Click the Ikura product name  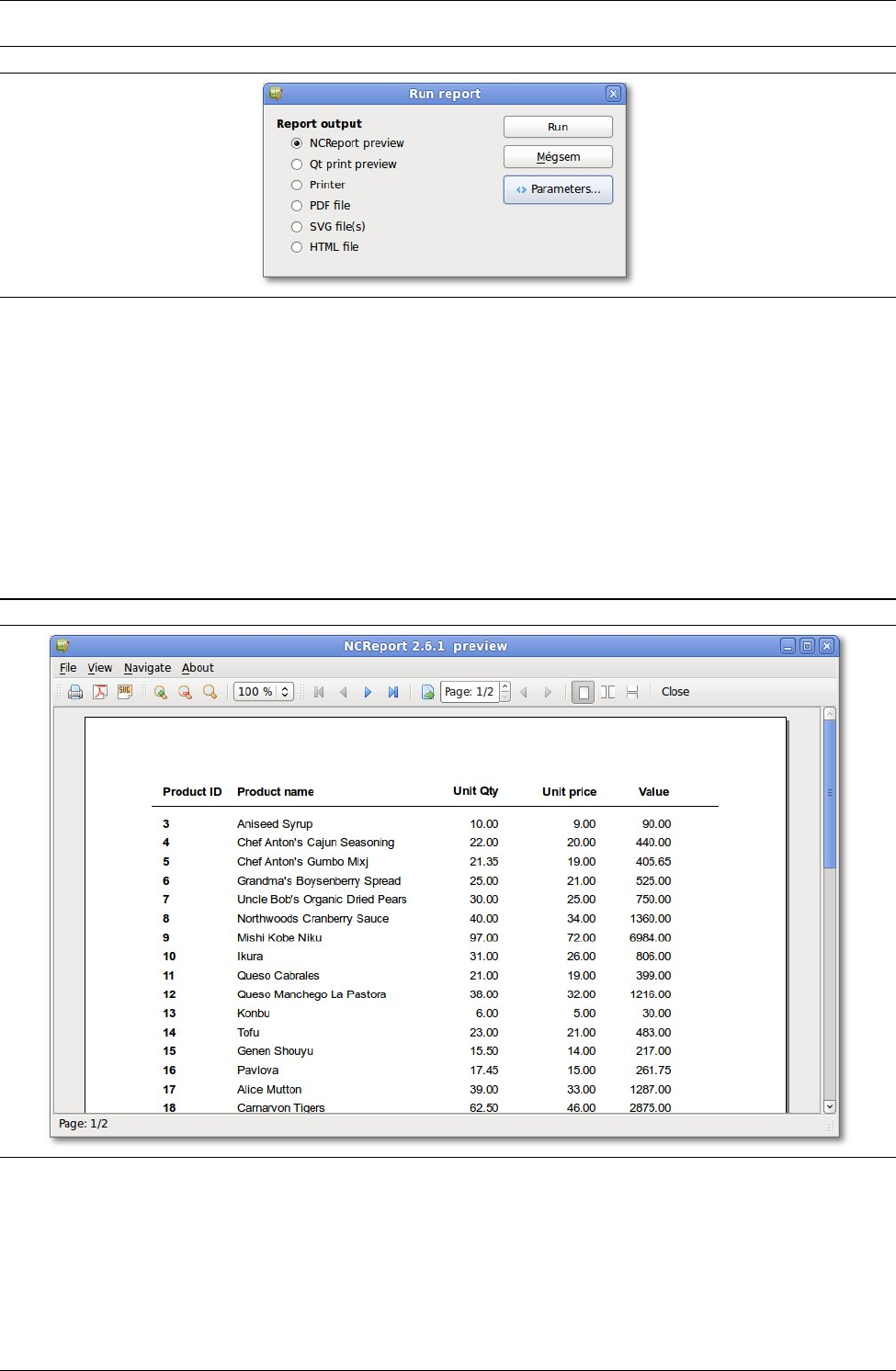[250, 957]
